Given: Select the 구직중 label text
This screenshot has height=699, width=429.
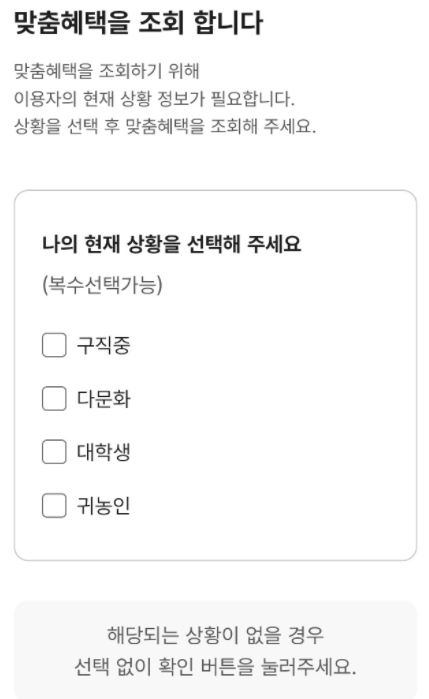Looking at the screenshot, I should click(103, 345).
